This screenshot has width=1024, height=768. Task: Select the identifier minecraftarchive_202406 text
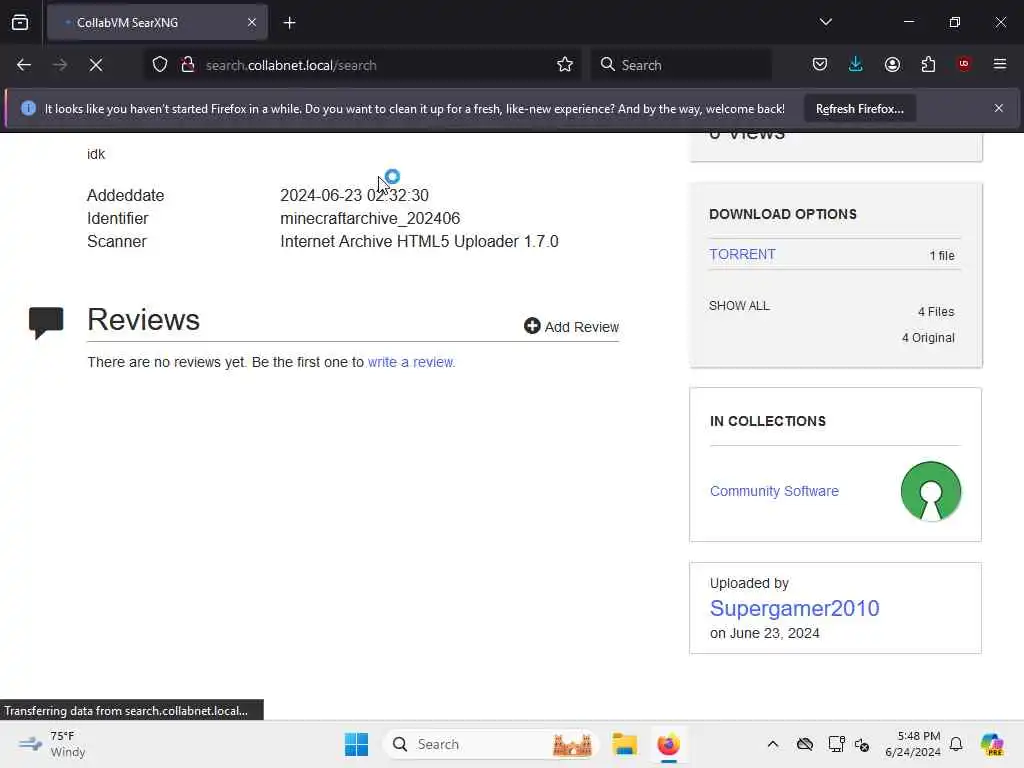pyautogui.click(x=370, y=218)
